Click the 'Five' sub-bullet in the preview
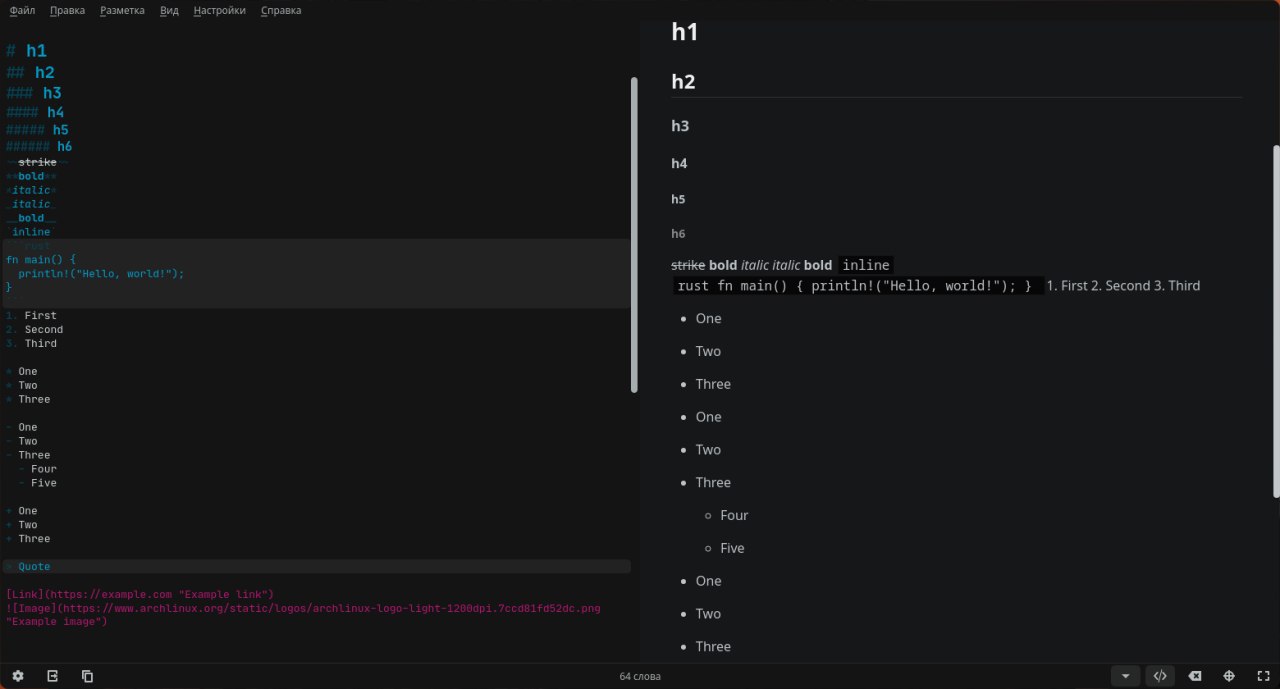The image size is (1280, 689). coord(732,548)
